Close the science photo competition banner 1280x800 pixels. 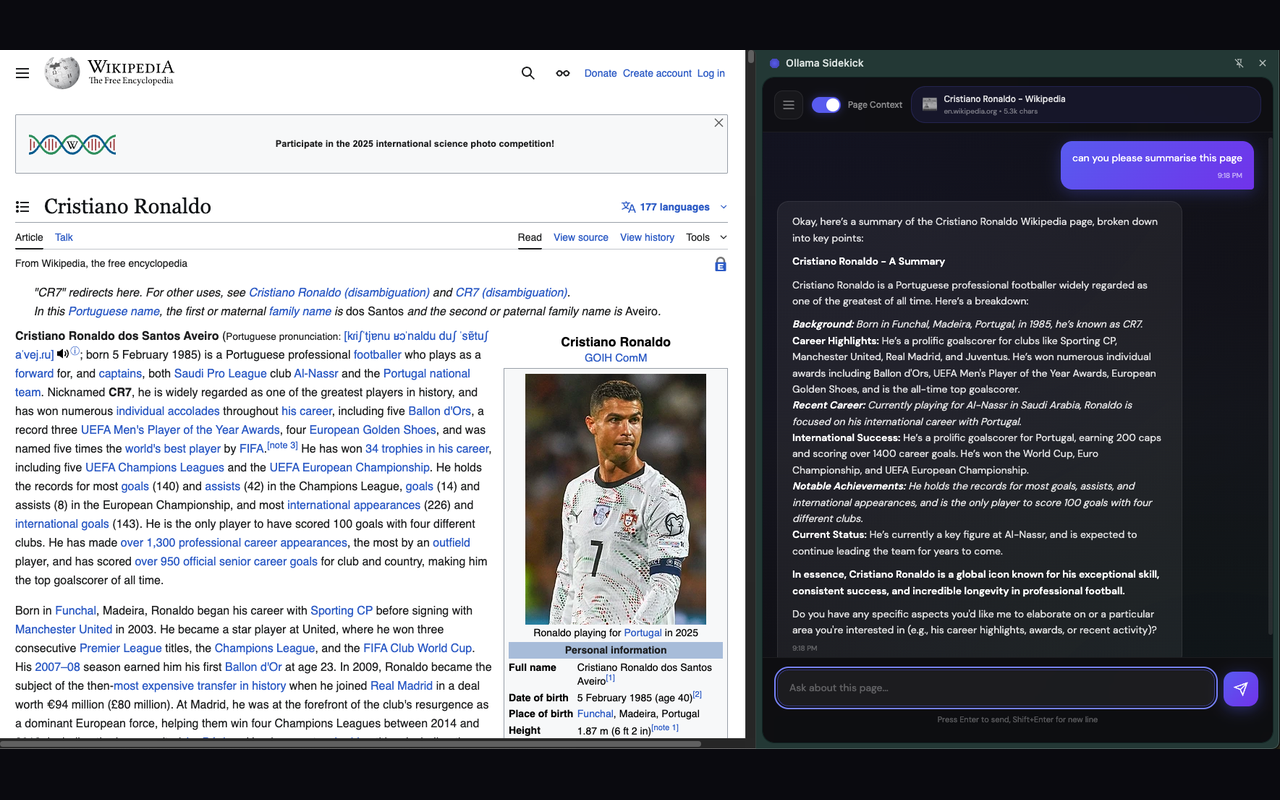tap(718, 123)
